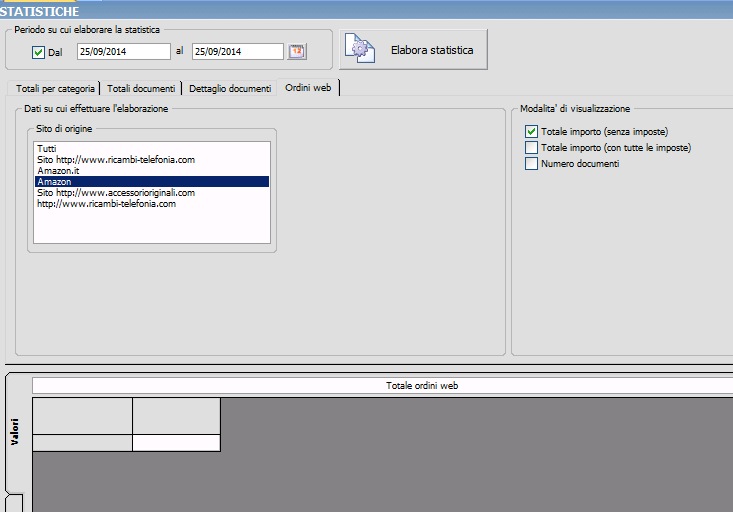The height and width of the screenshot is (512, 733).
Task: Select 'http://www.ricambi-telefonia.com' entry without Sito prefix
Action: [152, 203]
